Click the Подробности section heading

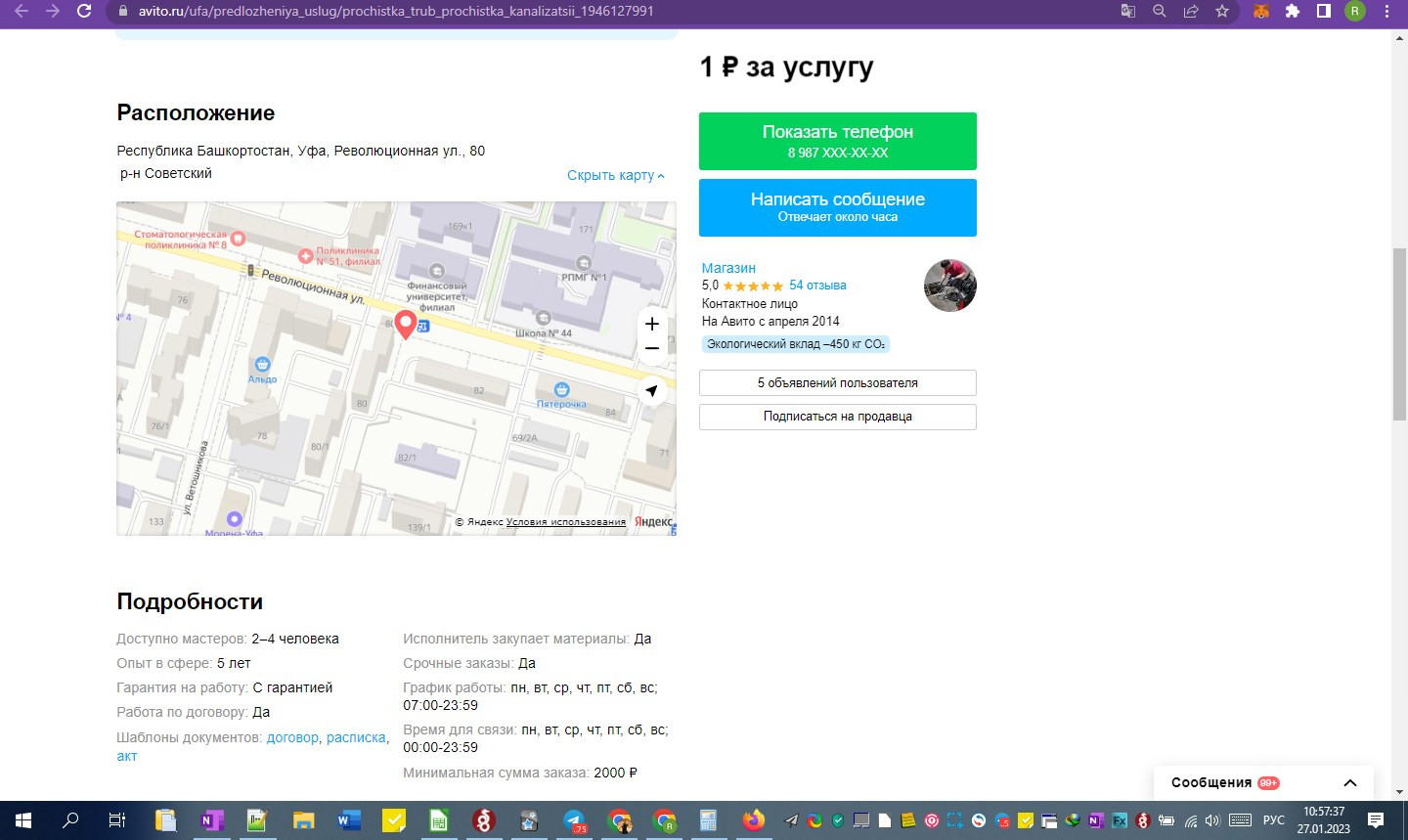190,601
